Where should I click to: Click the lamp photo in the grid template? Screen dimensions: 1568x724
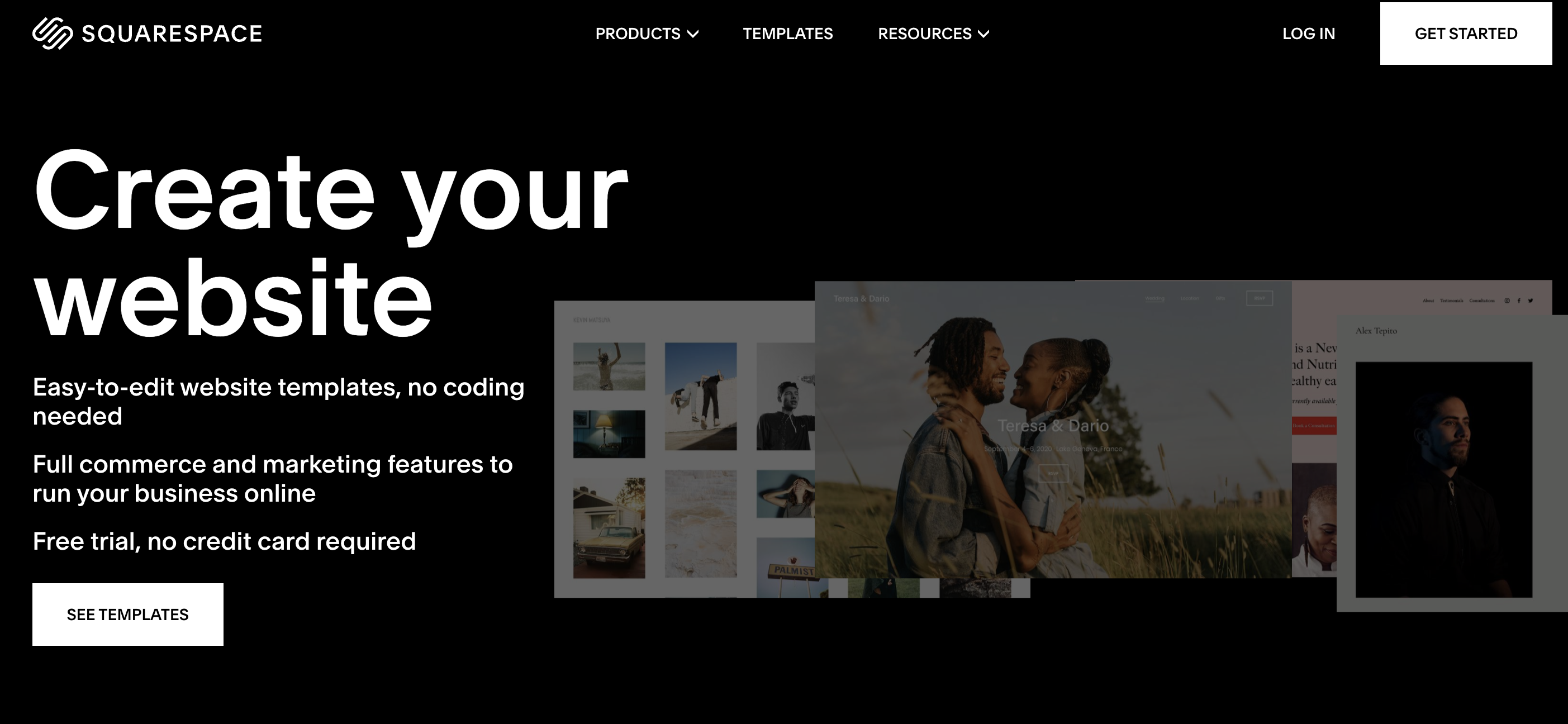tap(609, 434)
